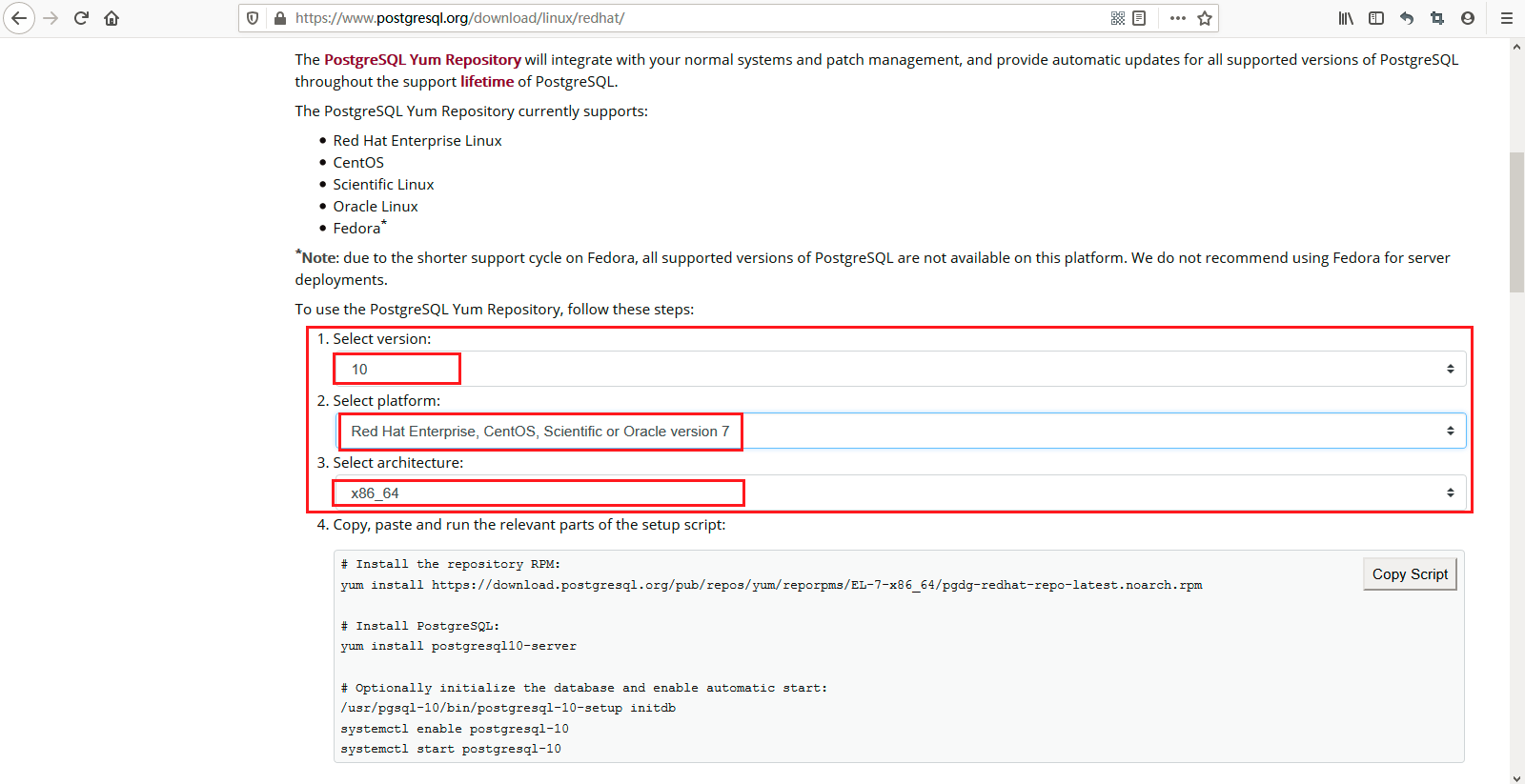The height and width of the screenshot is (784, 1525).
Task: Click 'systemctl start postgresql-10' line
Action: point(451,749)
